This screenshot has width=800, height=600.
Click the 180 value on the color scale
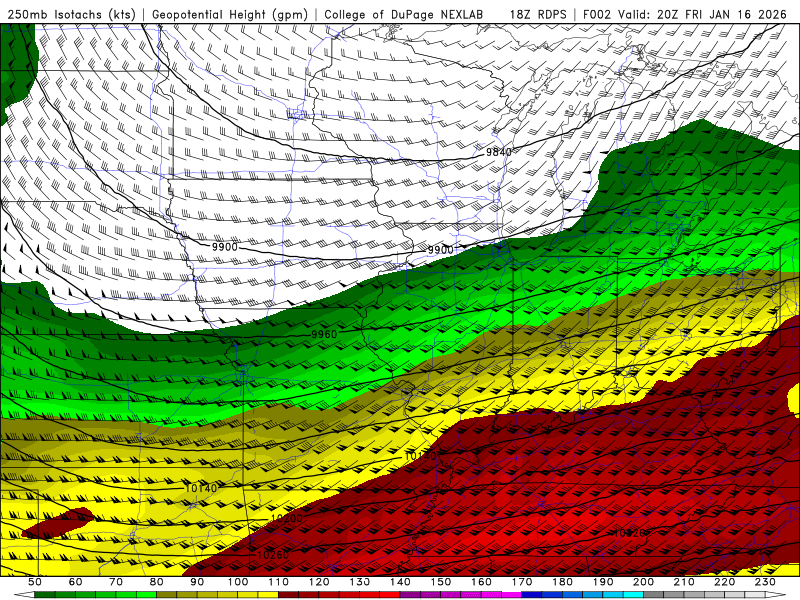[x=562, y=582]
